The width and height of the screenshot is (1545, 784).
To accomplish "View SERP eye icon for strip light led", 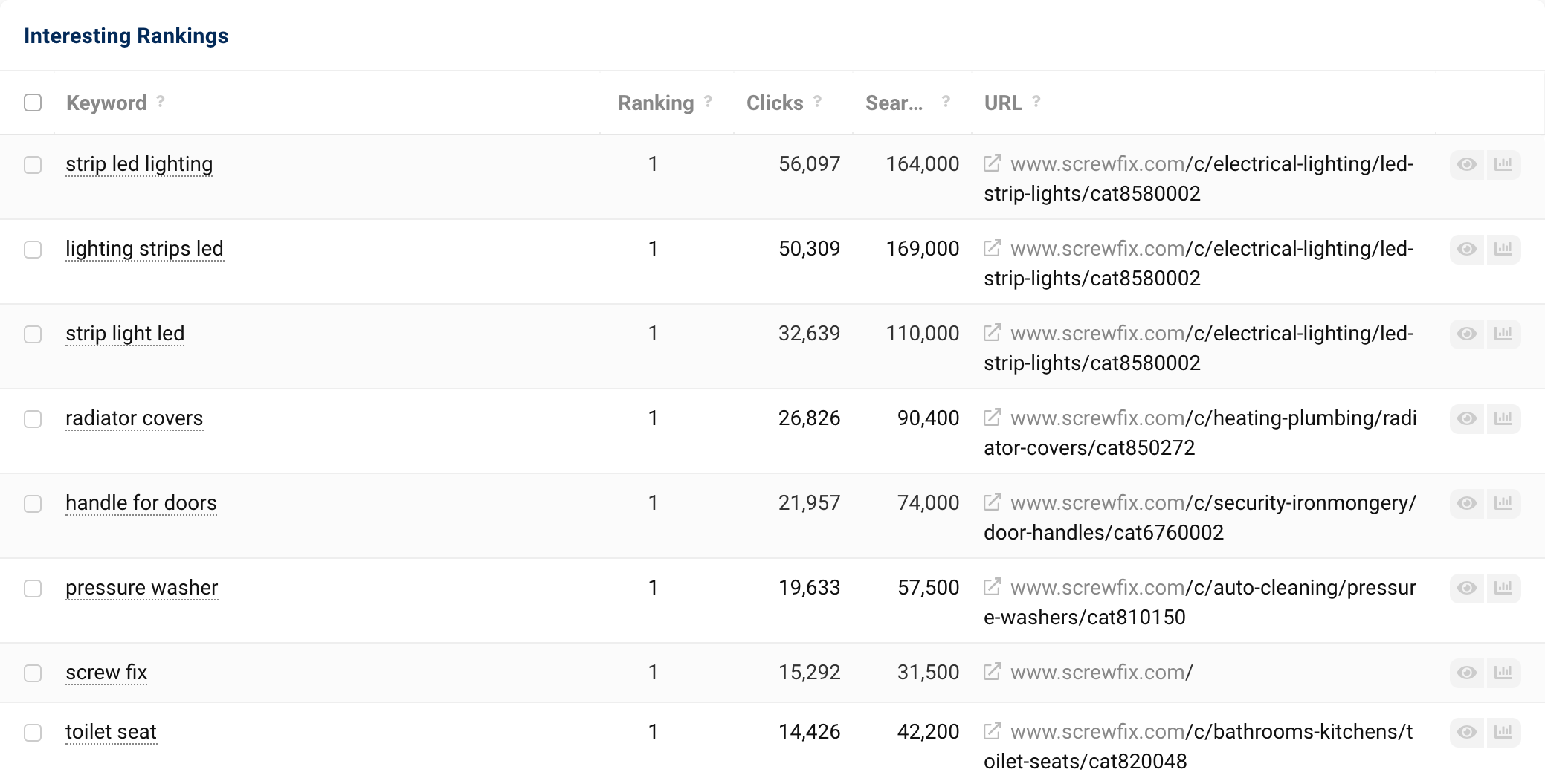I will [1467, 334].
